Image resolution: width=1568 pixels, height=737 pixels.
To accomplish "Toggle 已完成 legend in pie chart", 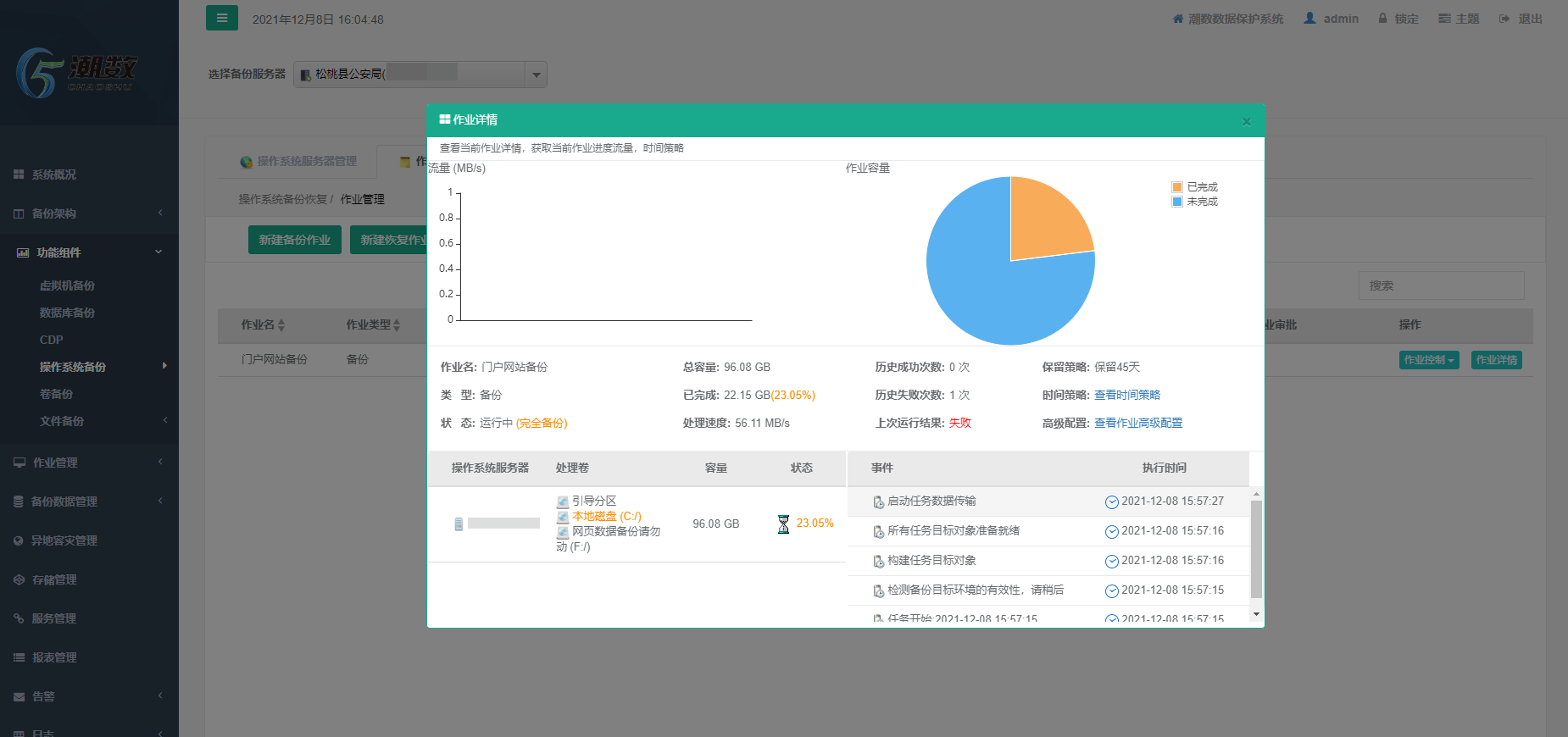I will click(1194, 187).
